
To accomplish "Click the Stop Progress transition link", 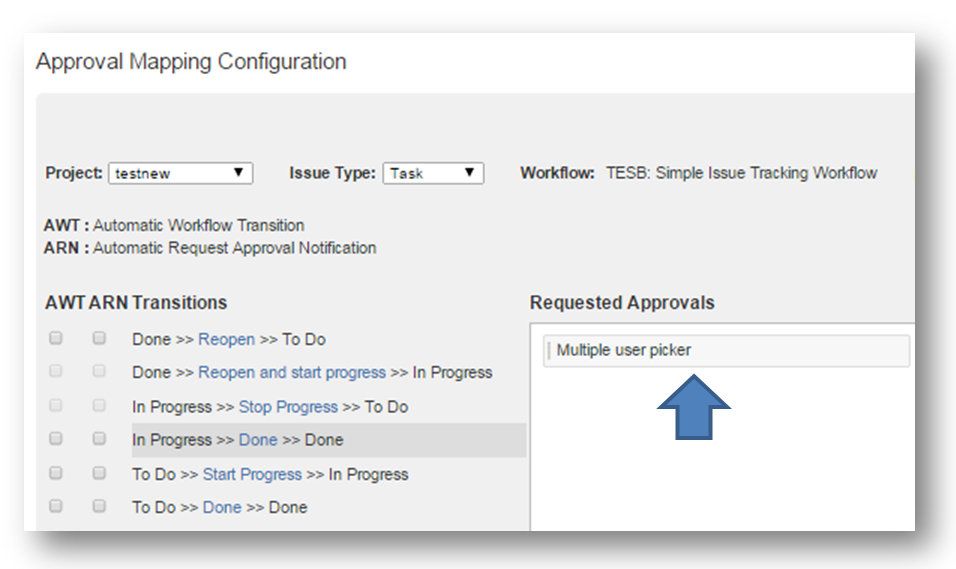I will (288, 407).
